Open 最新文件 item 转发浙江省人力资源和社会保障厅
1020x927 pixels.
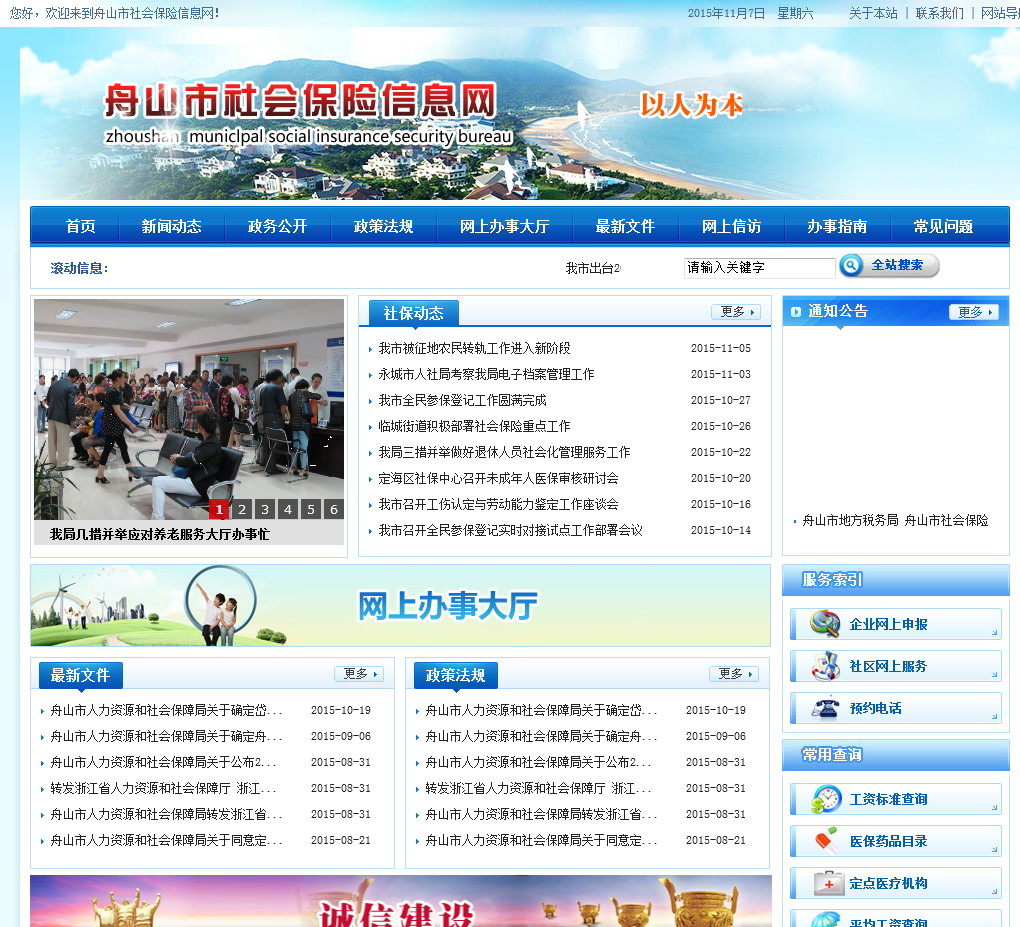pyautogui.click(x=163, y=788)
